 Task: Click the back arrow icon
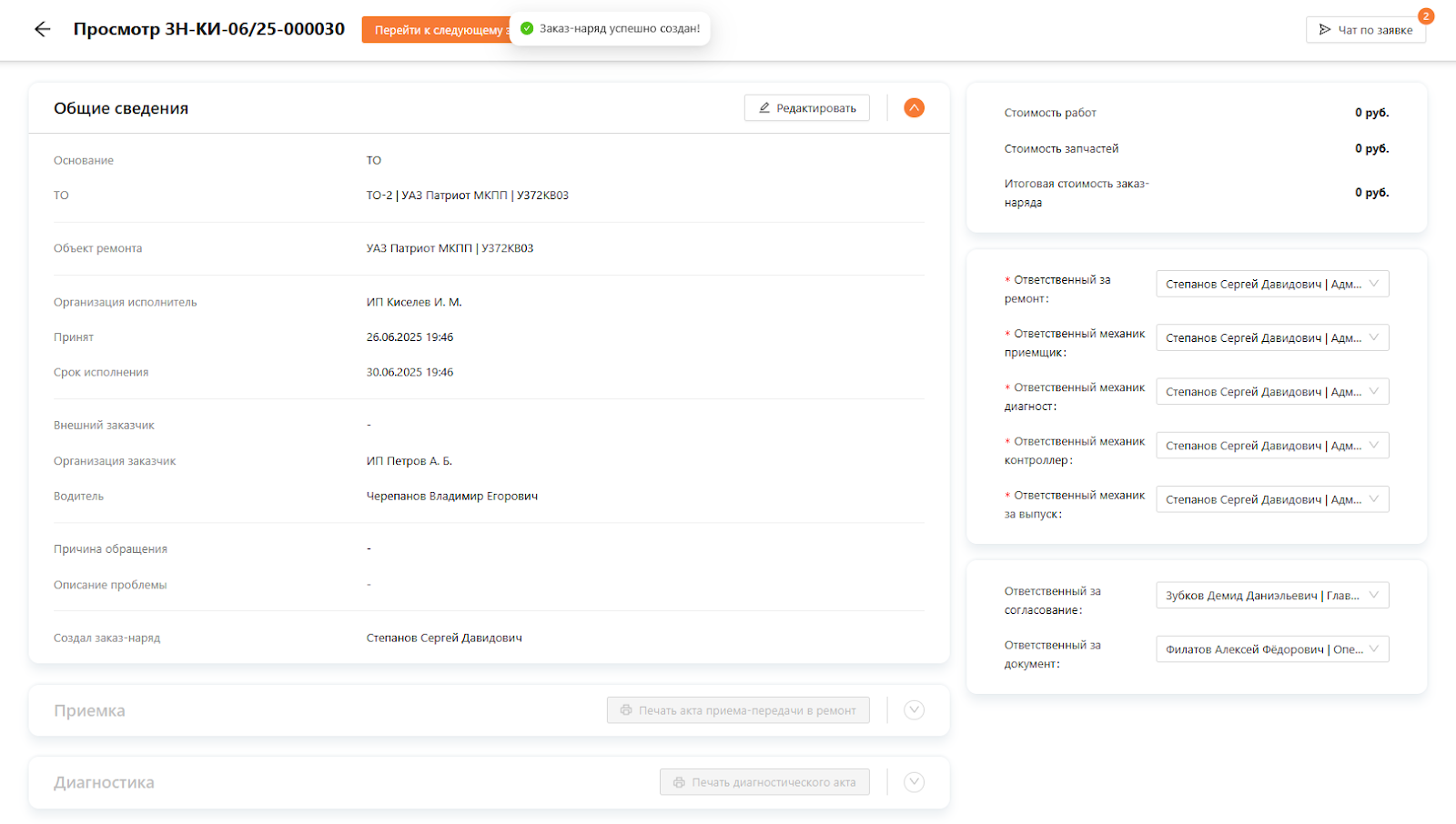42,29
